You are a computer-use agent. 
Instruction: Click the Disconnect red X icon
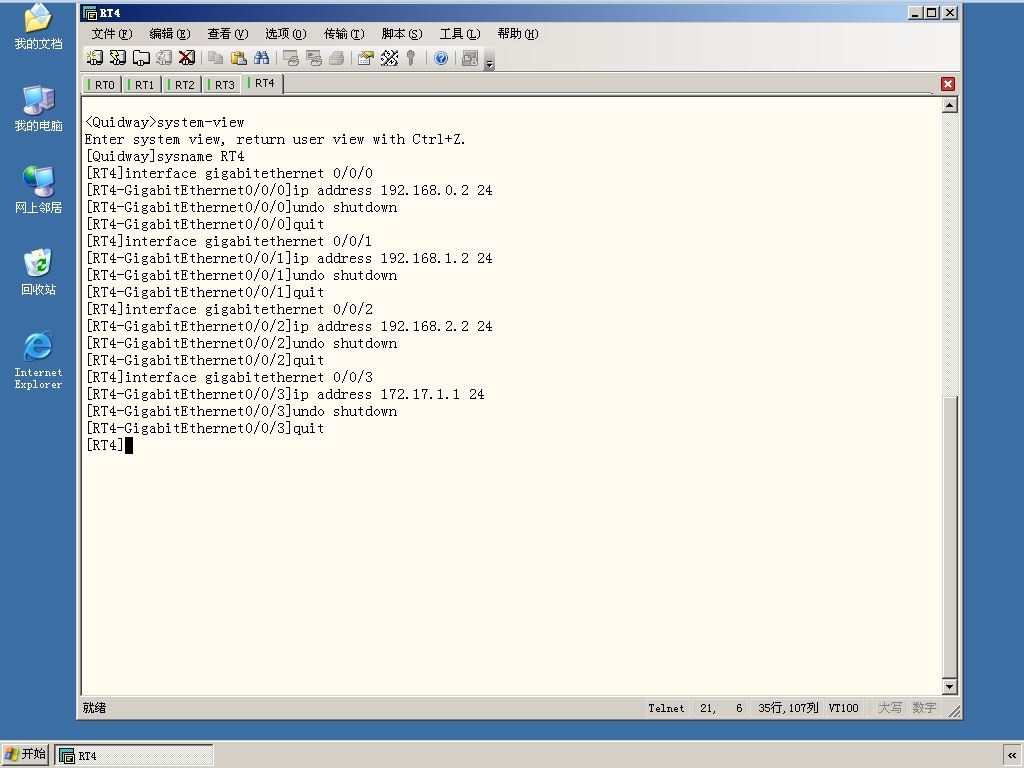click(x=187, y=58)
